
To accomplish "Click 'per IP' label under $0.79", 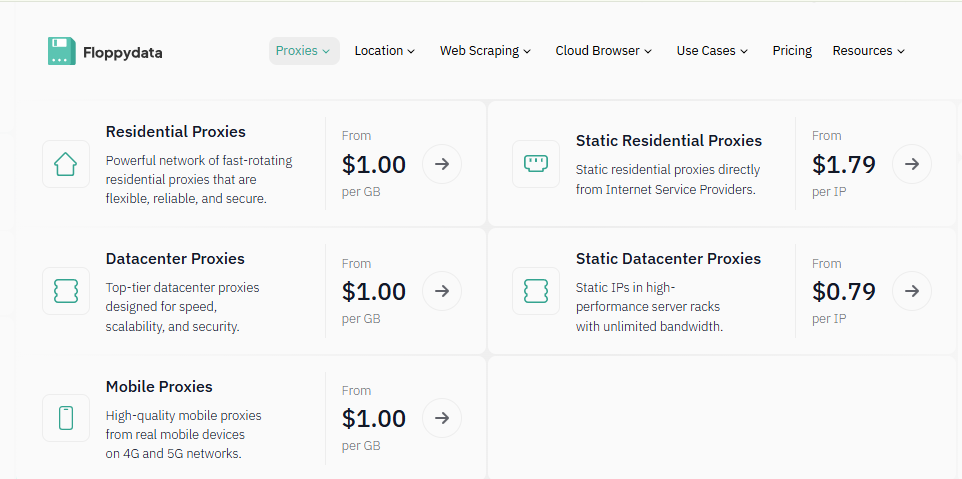I will tap(829, 319).
